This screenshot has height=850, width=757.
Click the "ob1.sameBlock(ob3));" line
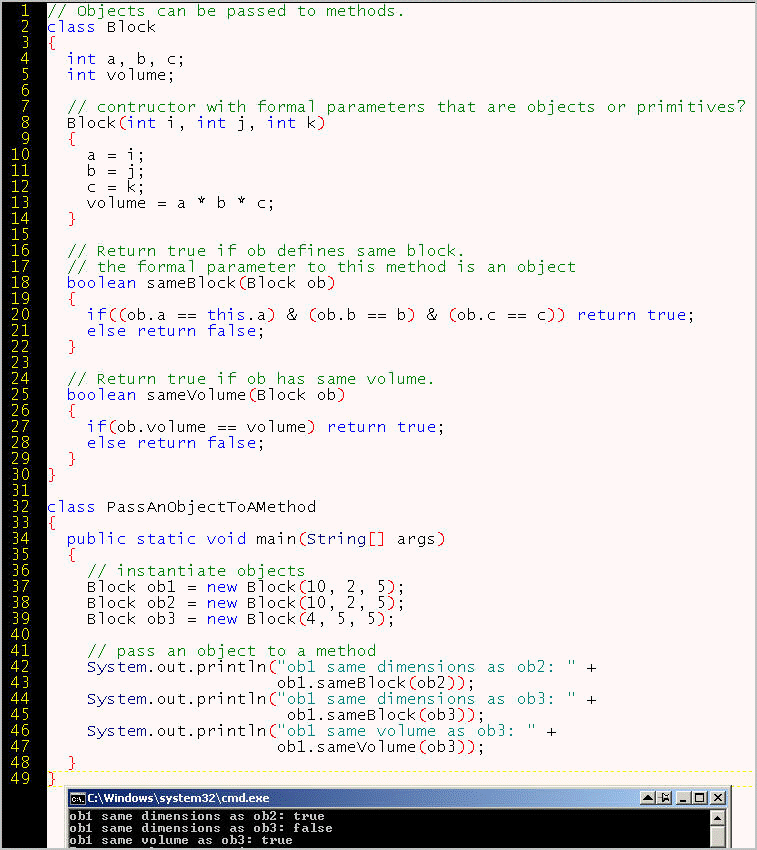pos(386,714)
